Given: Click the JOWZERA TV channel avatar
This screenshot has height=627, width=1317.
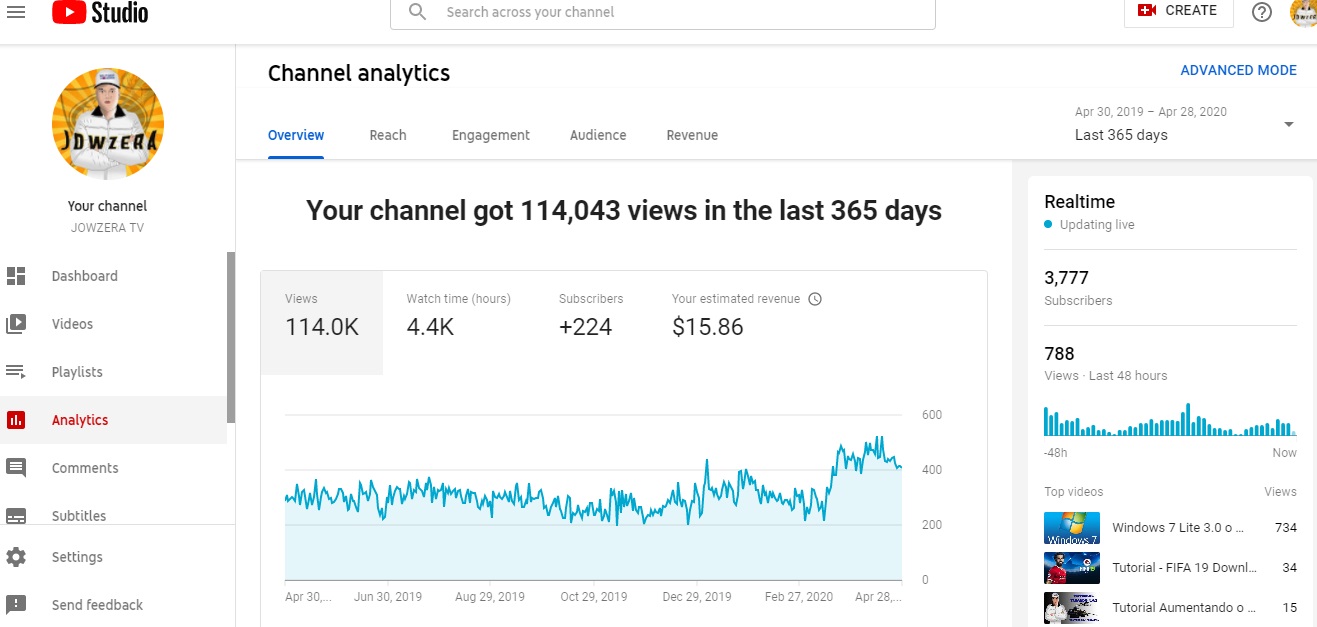Looking at the screenshot, I should [107, 123].
